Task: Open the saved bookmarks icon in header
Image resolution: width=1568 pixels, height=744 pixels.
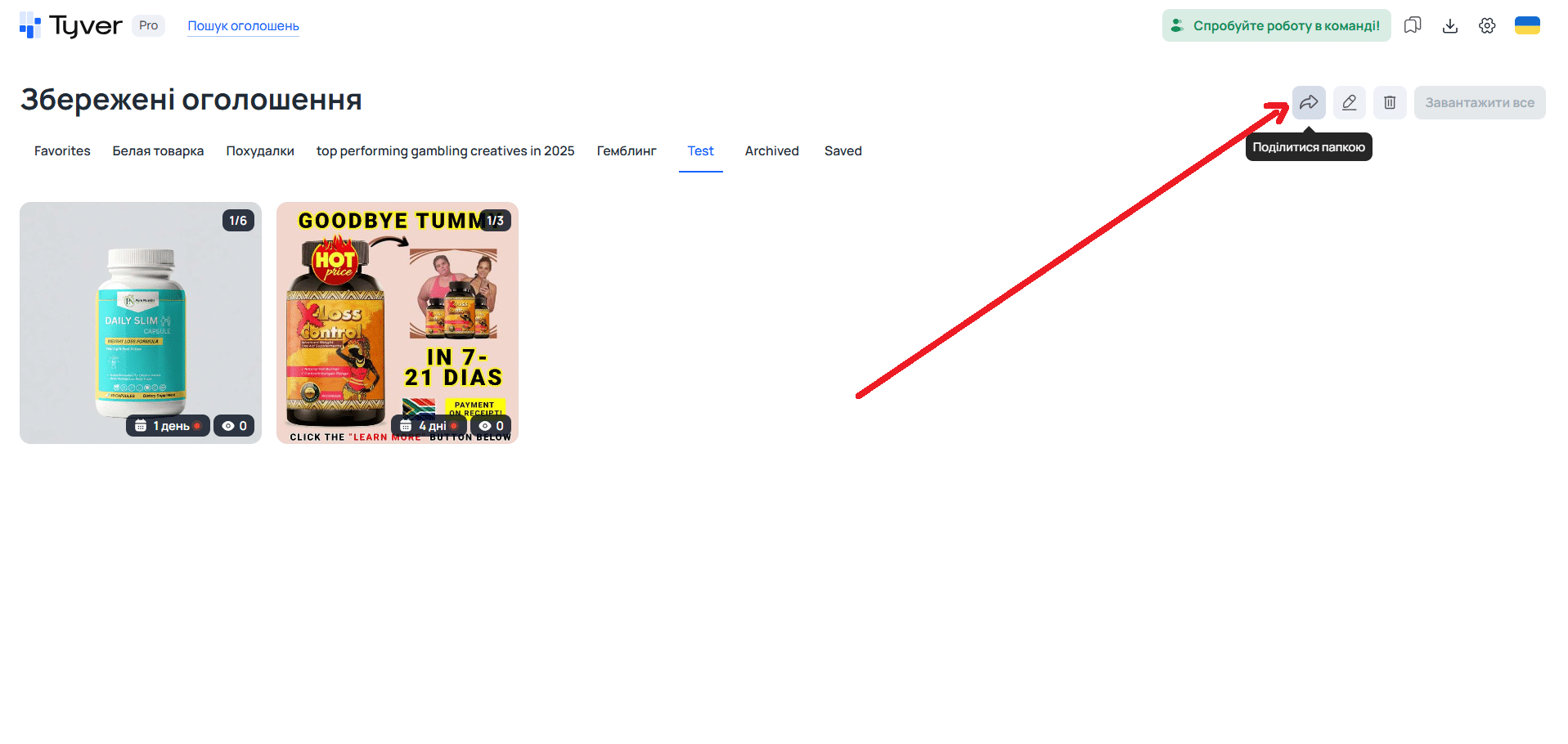Action: click(1413, 25)
